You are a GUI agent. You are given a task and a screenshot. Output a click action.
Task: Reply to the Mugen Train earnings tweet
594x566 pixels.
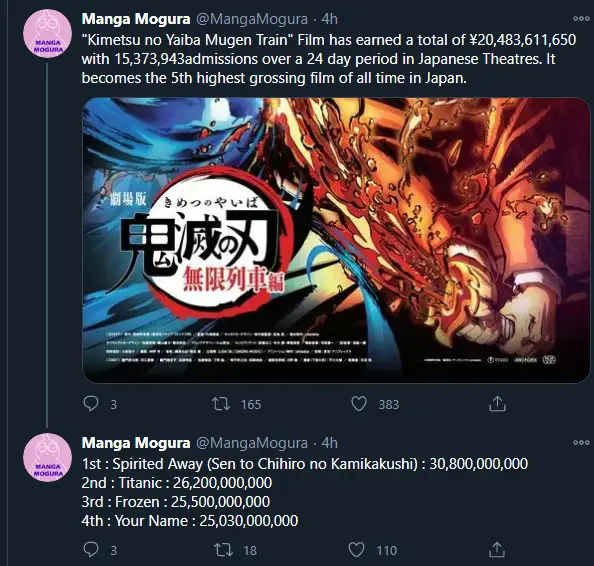[x=91, y=403]
